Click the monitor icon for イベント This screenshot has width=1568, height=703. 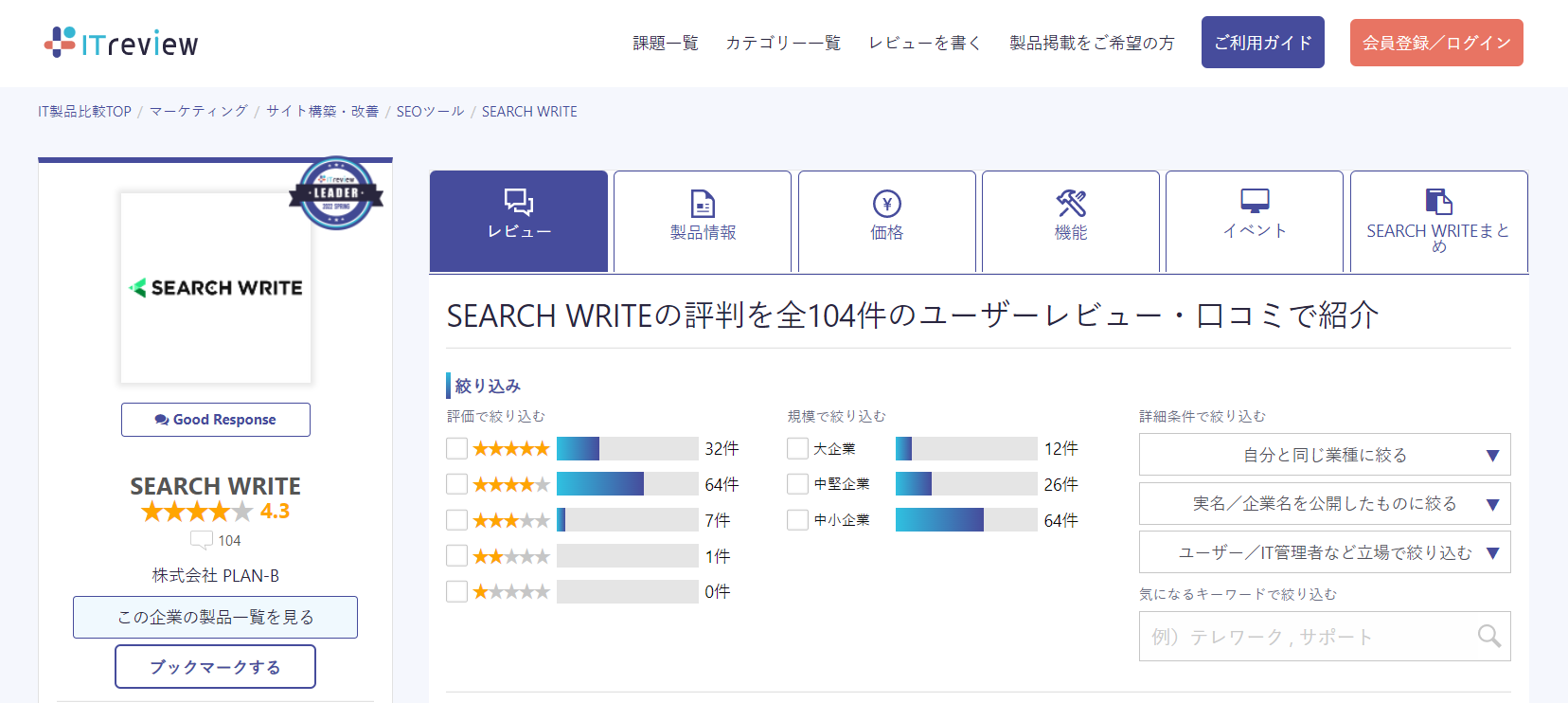(x=1255, y=201)
